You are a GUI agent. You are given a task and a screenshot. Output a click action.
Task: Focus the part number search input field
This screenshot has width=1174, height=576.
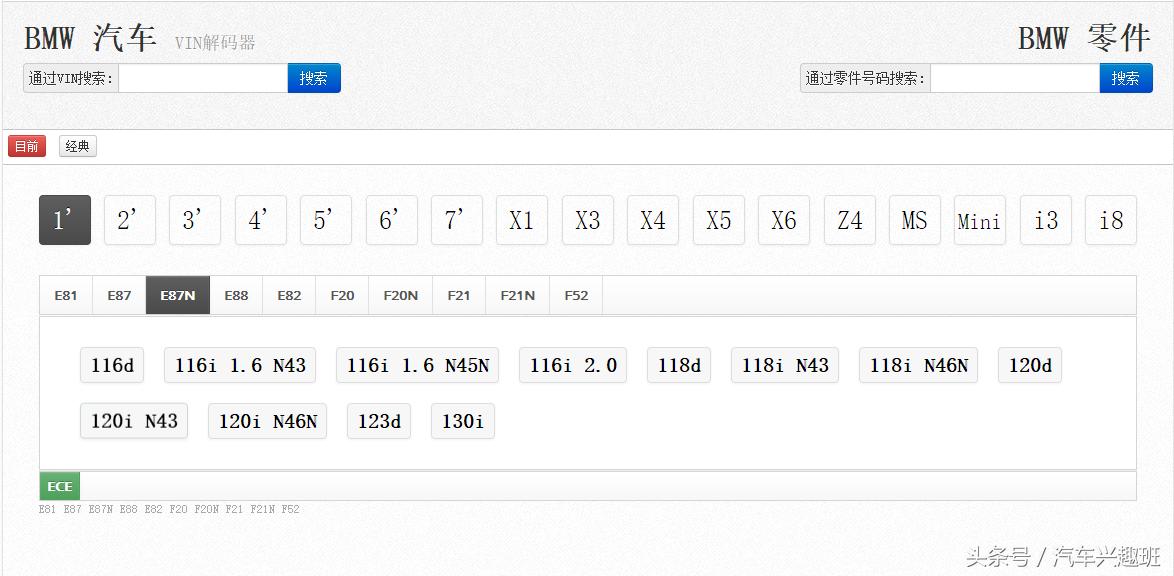(x=1015, y=78)
